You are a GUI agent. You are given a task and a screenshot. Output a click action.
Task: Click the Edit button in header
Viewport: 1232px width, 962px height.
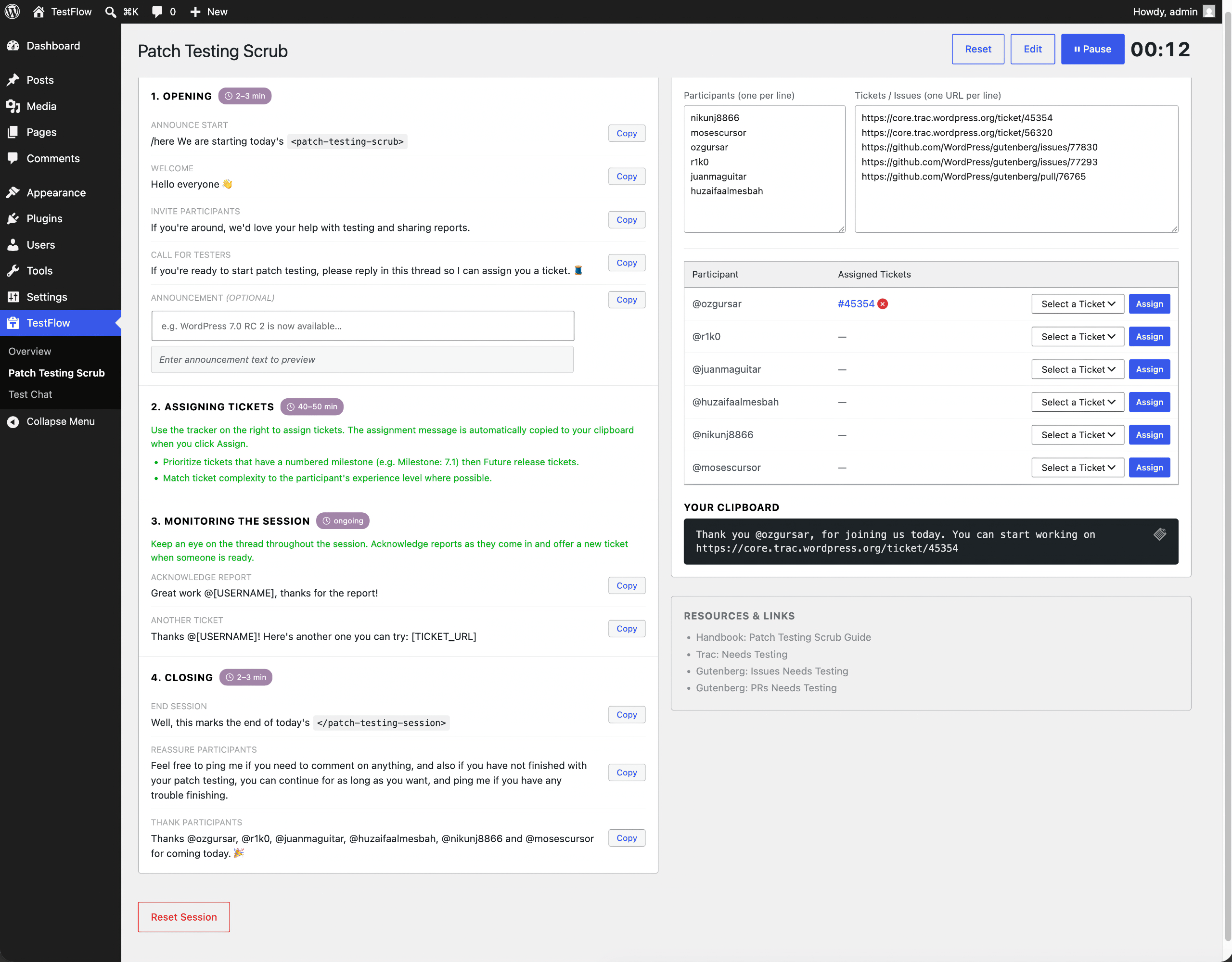[1032, 49]
